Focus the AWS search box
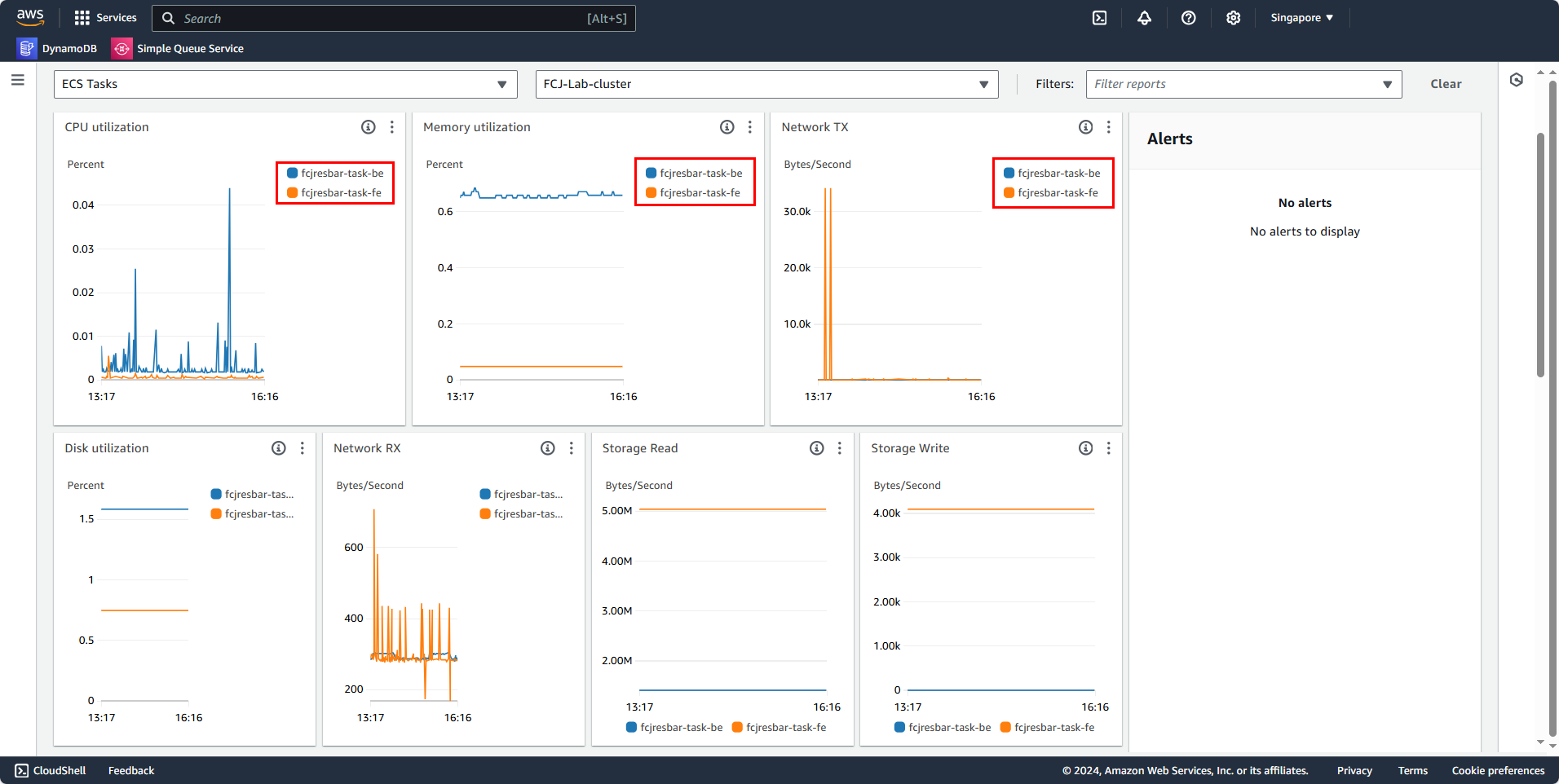 click(x=394, y=18)
